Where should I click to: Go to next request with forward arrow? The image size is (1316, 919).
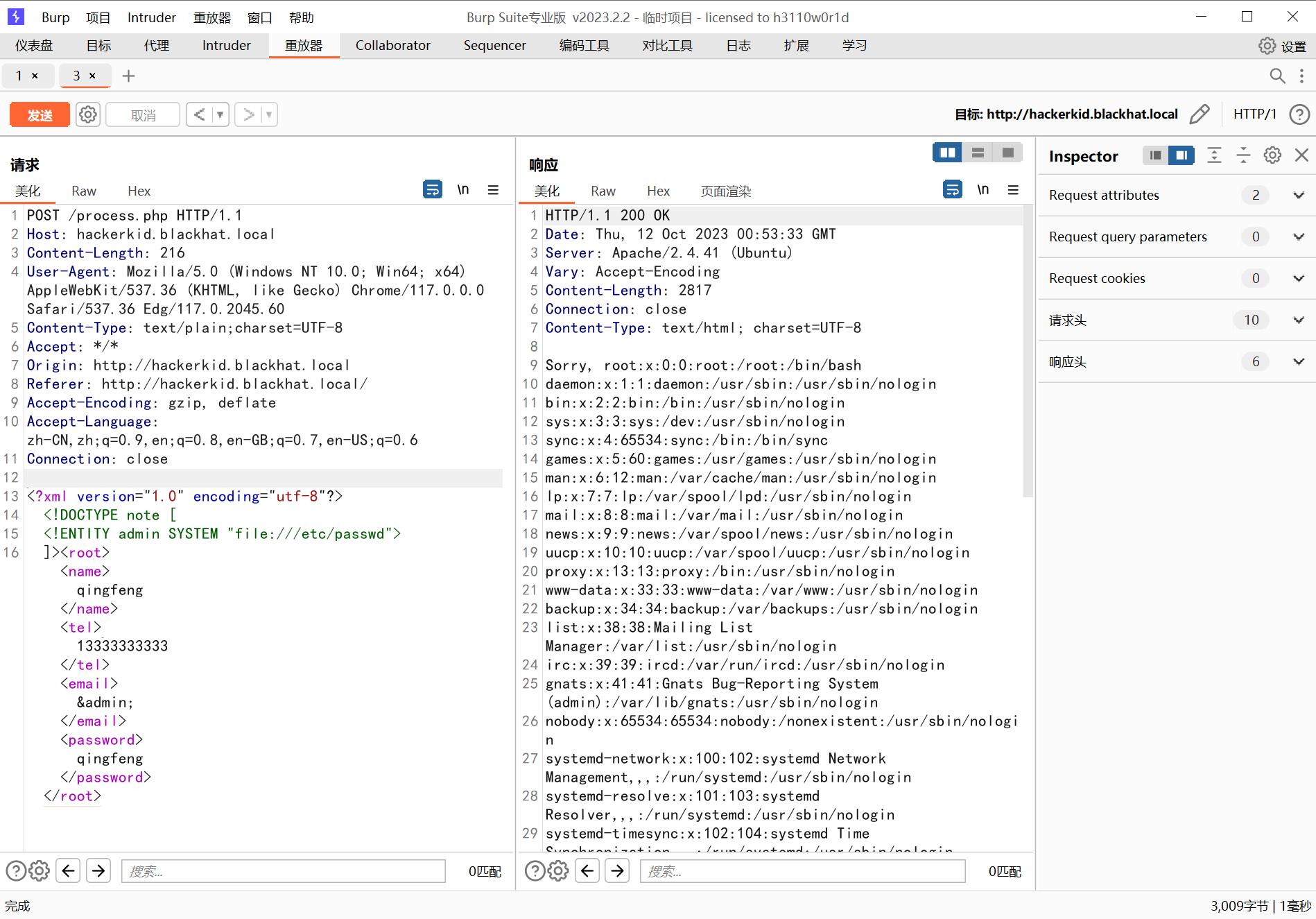[248, 114]
